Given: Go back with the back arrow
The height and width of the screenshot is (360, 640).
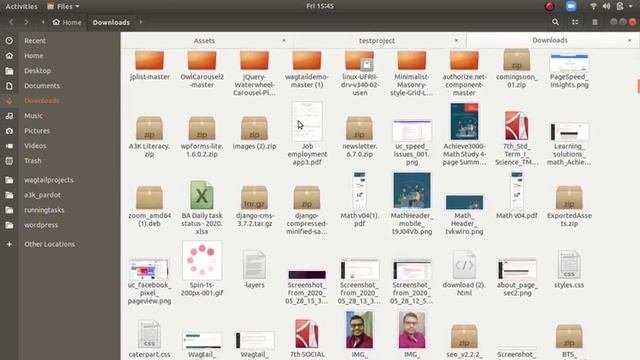Looking at the screenshot, I should 11,22.
